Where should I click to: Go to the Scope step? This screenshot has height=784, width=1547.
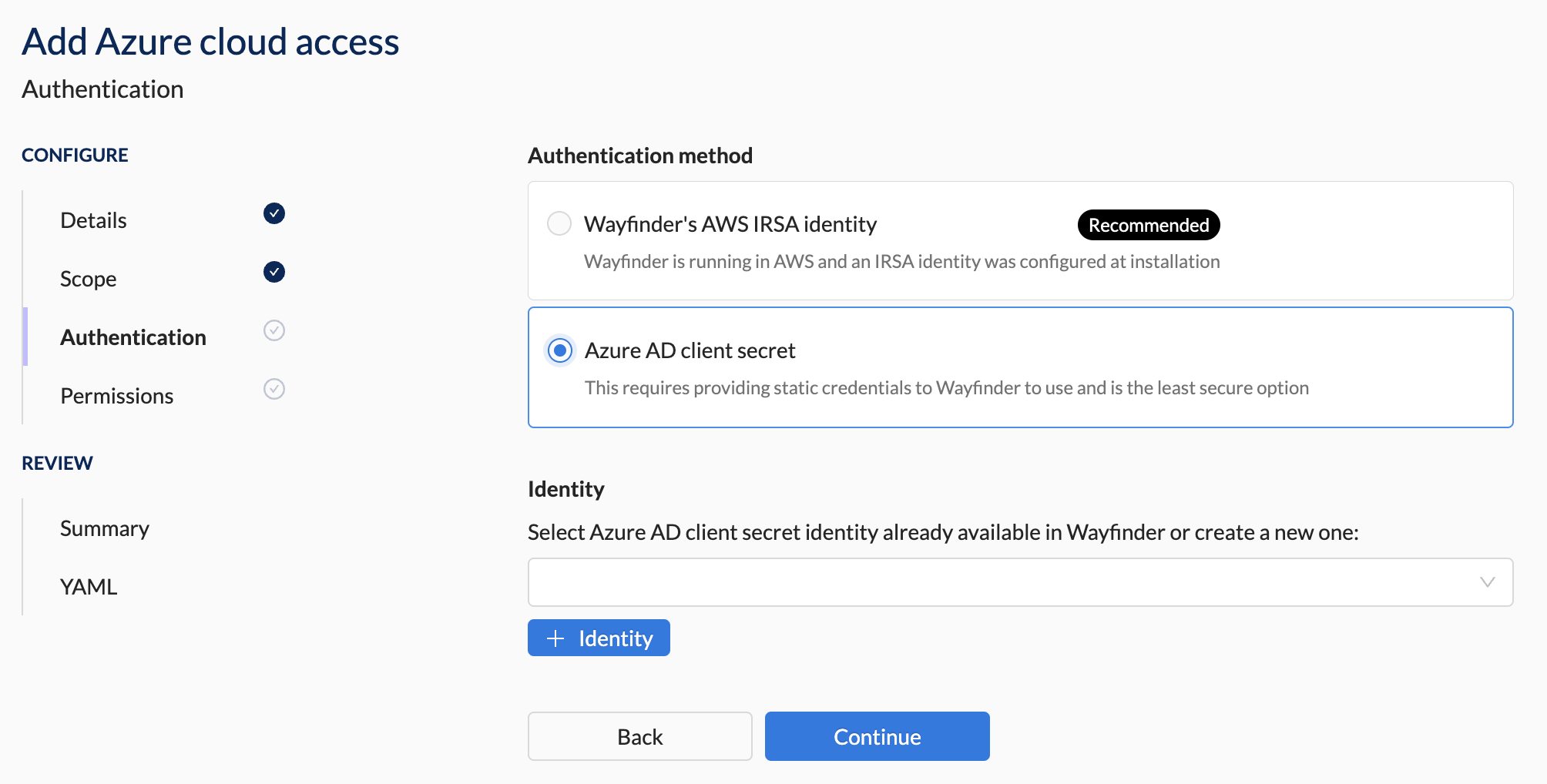(88, 279)
